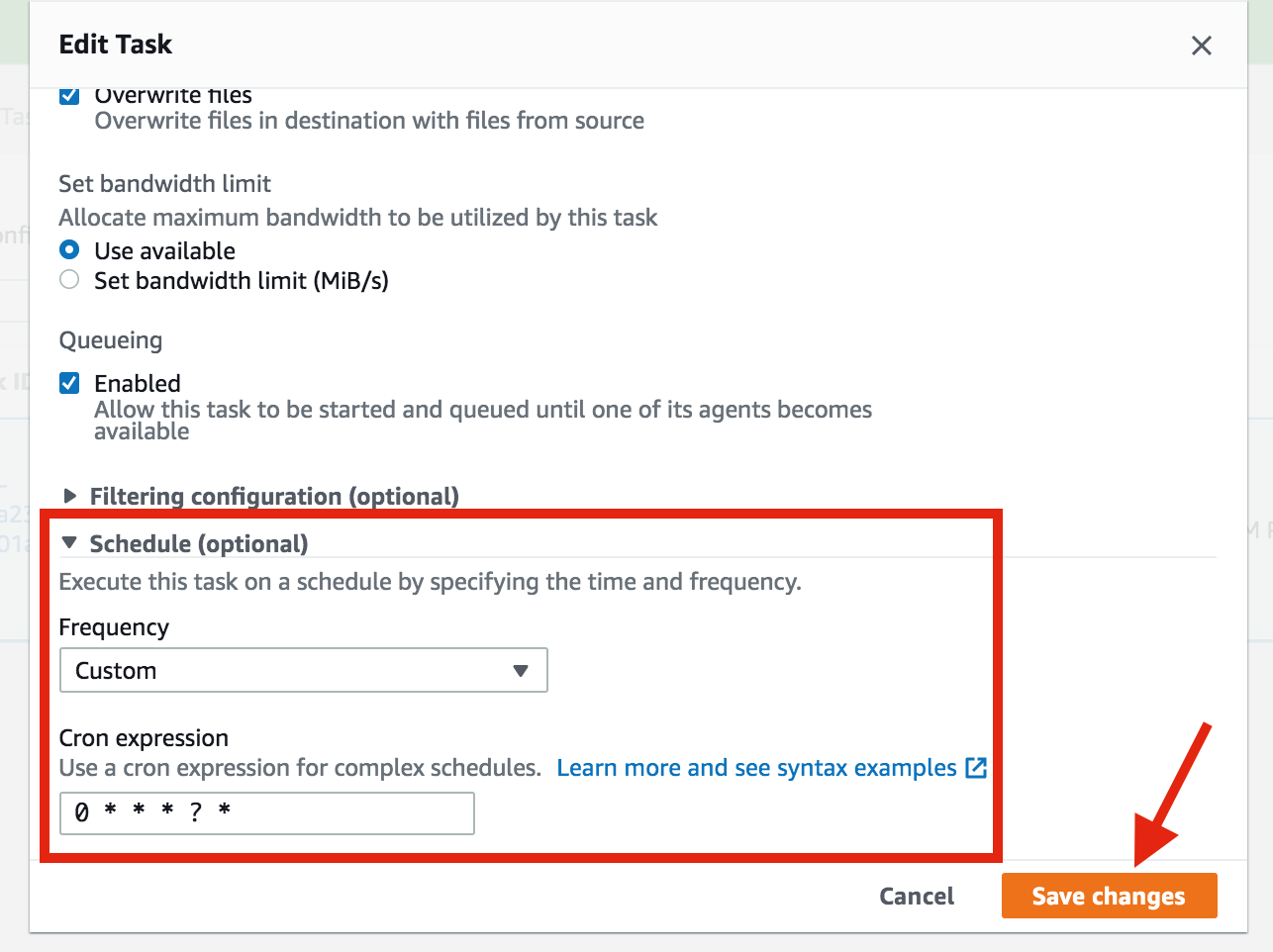
Task: Open Learn more and see syntax examples
Action: coord(757,767)
